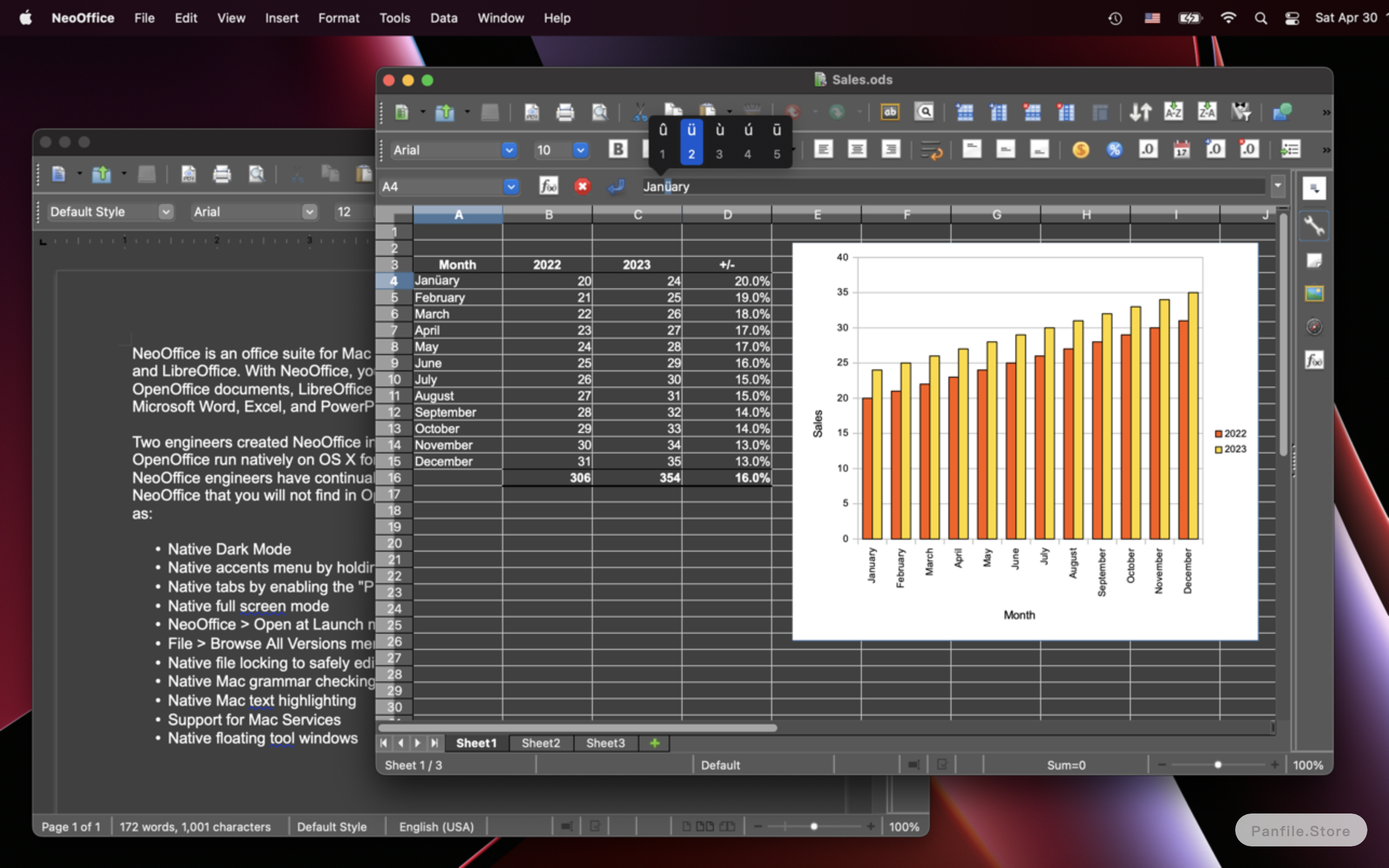Select the û accent option numbered 1
The height and width of the screenshot is (868, 1389).
tap(663, 142)
